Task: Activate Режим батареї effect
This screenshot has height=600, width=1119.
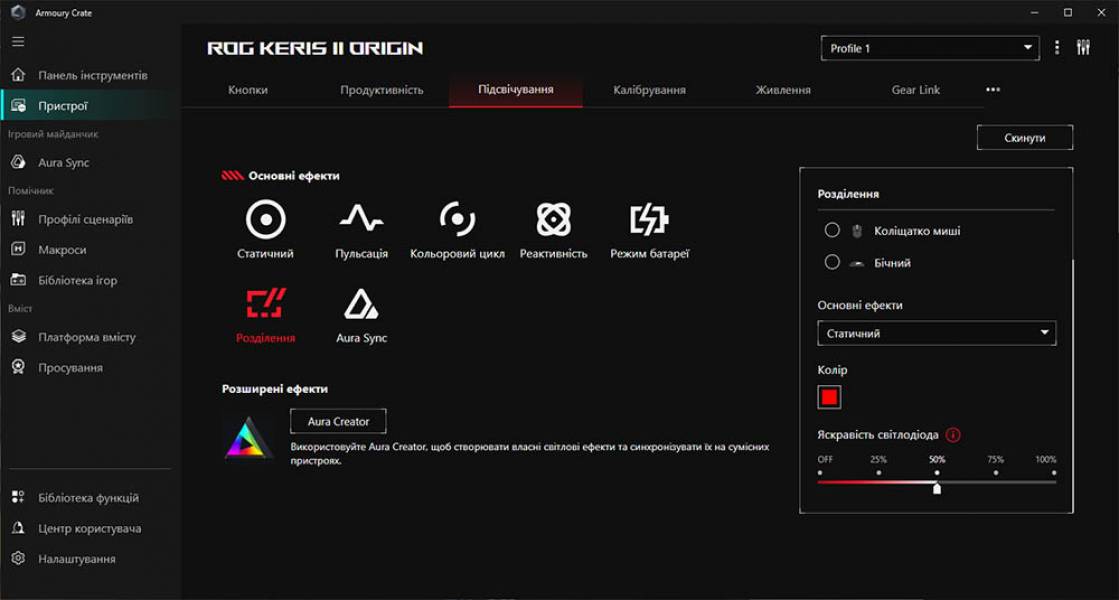Action: [646, 220]
